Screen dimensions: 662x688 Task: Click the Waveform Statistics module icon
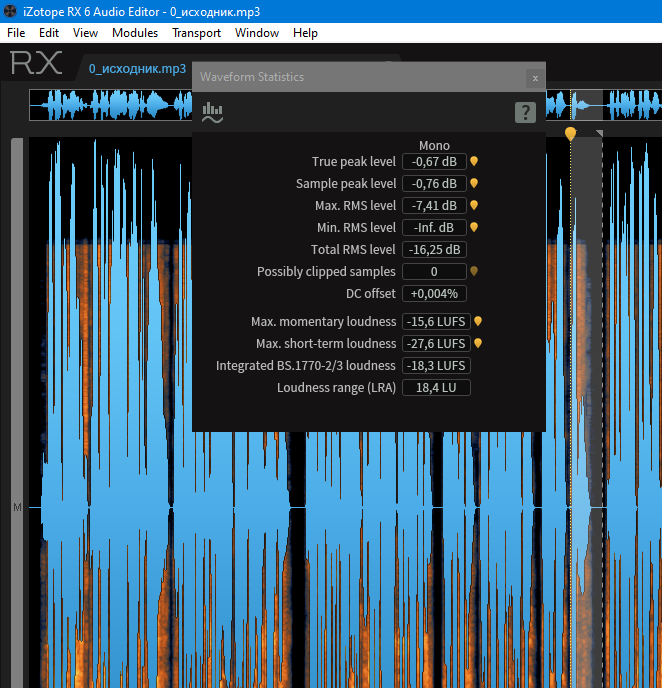pos(212,112)
